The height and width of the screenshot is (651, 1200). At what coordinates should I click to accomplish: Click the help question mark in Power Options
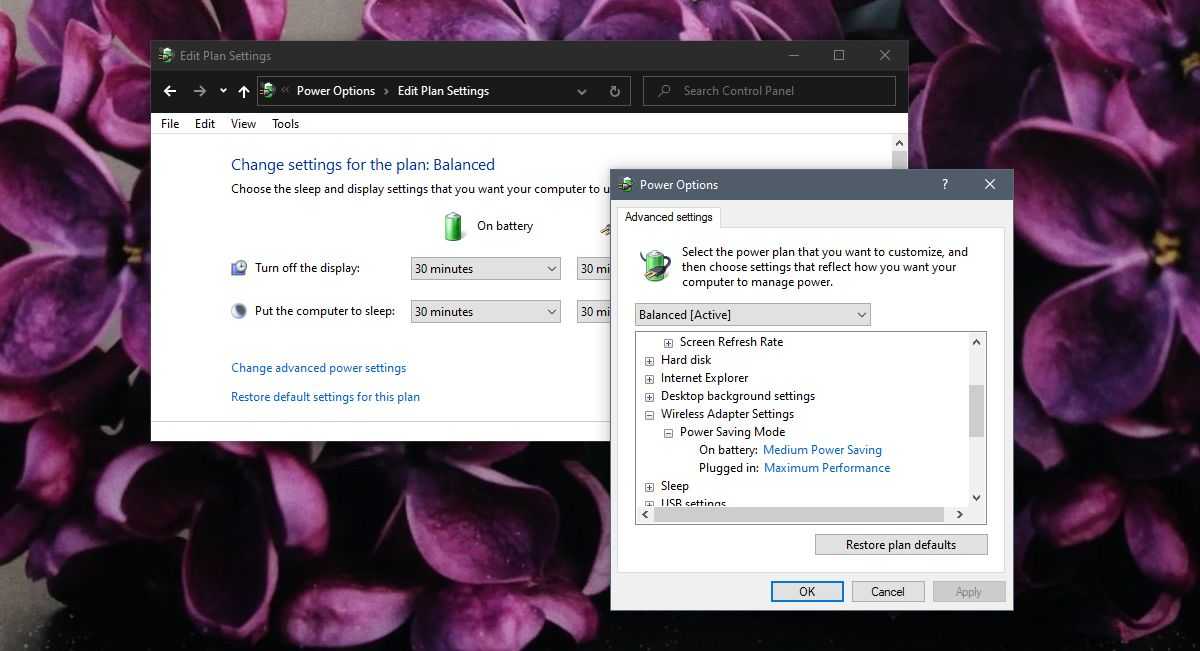point(945,185)
